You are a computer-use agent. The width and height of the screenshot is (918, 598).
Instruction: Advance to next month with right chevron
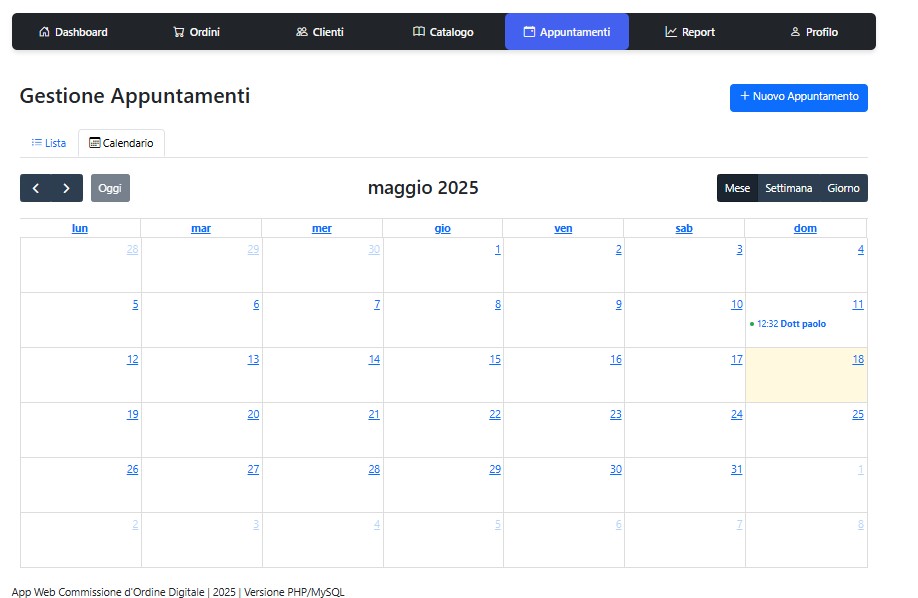(67, 188)
